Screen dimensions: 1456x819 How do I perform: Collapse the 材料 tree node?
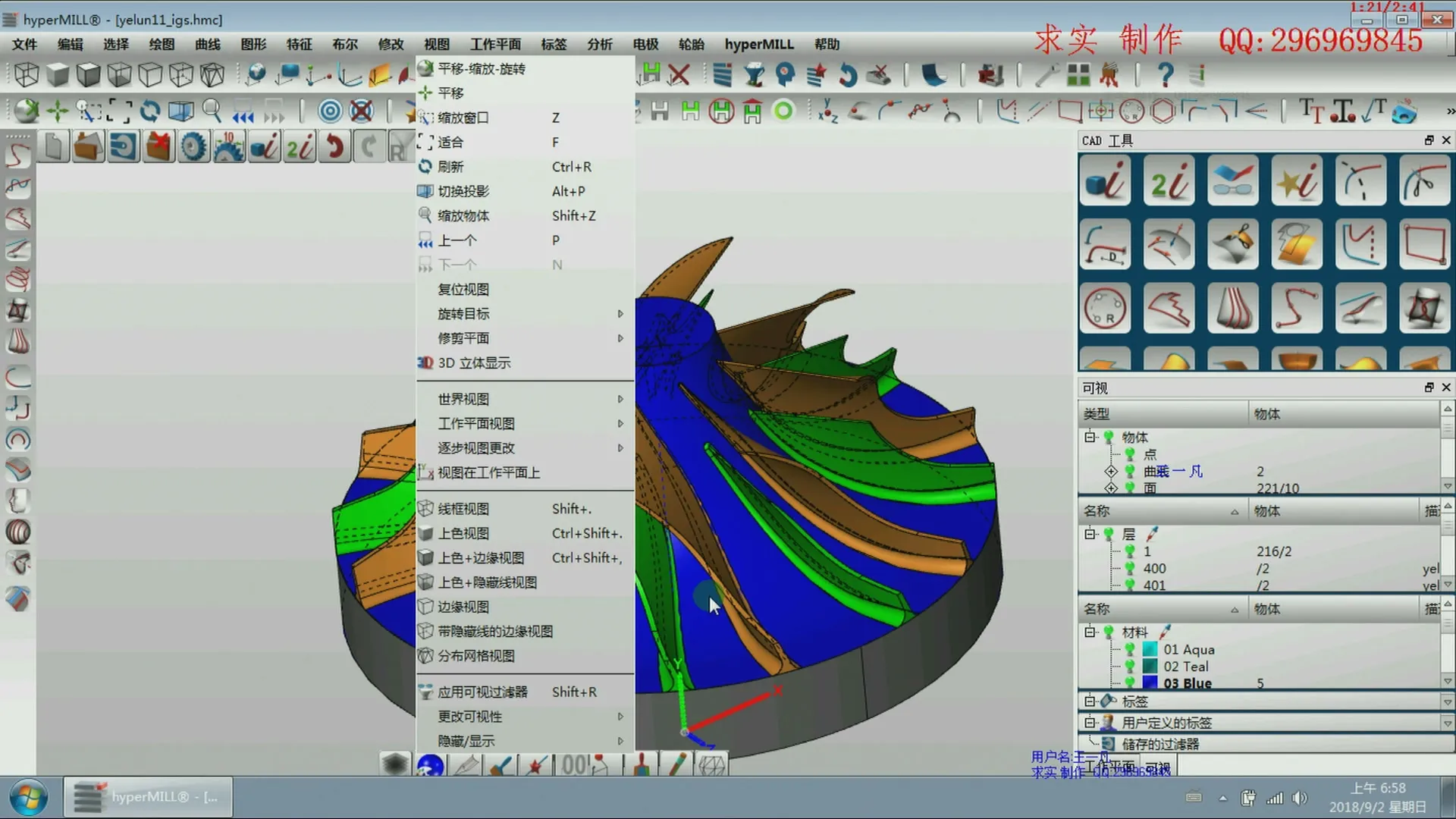click(x=1090, y=632)
